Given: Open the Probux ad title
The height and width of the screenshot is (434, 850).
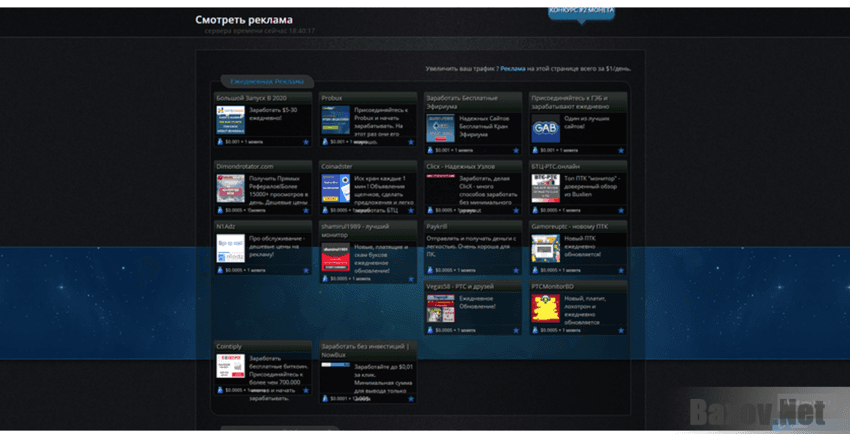Looking at the screenshot, I should click(x=332, y=98).
